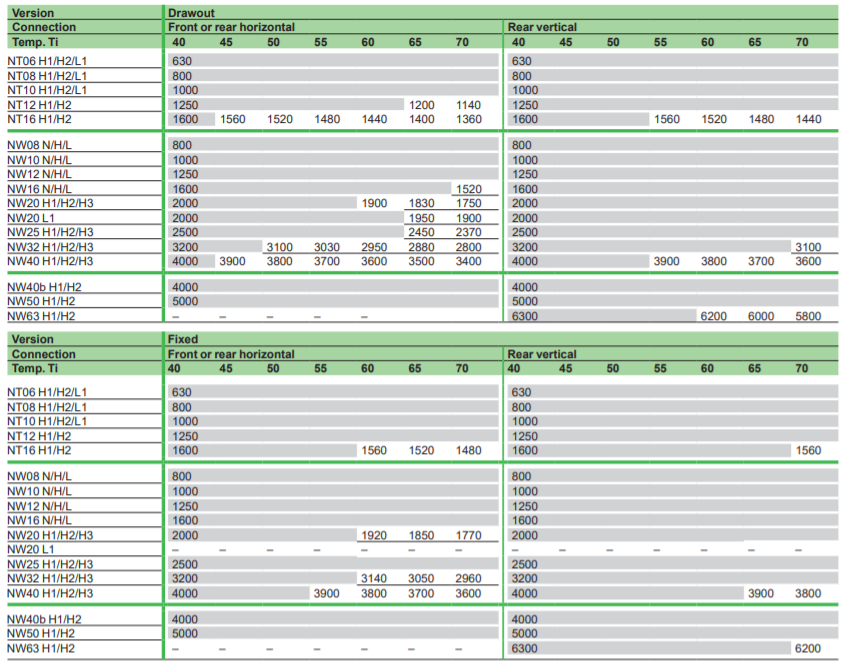Select the 6300 value in Fixed NW63 row
The width and height of the screenshot is (855, 668).
coord(525,648)
